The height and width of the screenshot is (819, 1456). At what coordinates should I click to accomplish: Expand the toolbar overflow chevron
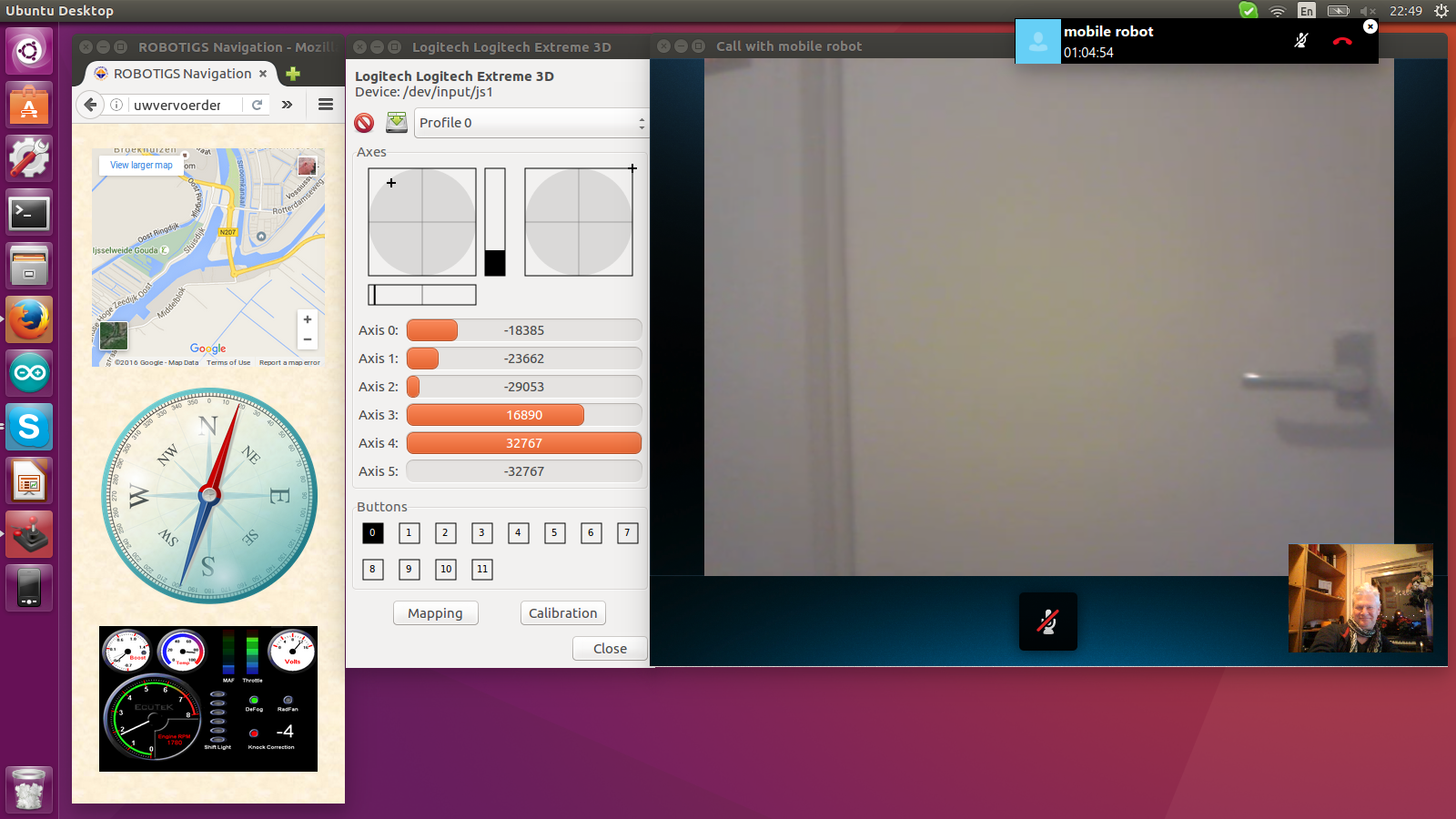tap(288, 105)
